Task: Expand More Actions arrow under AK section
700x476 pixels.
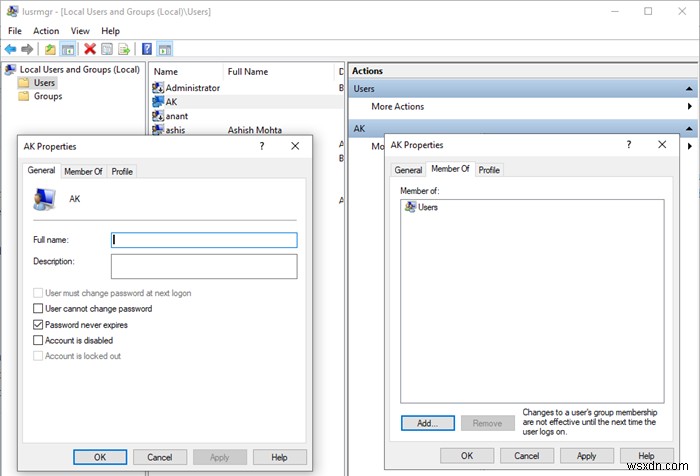Action: 689,146
